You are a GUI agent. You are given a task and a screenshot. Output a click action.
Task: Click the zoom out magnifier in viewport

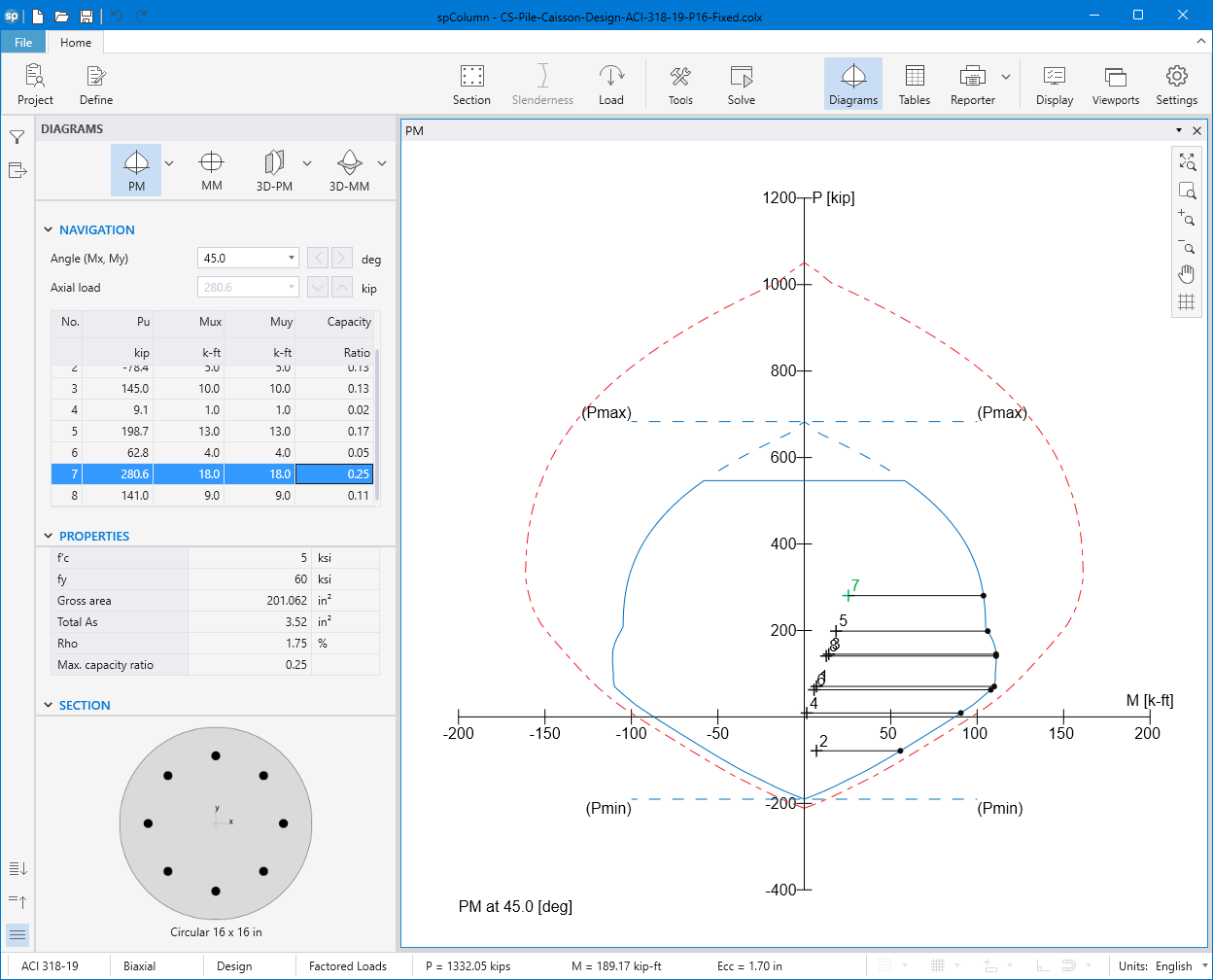click(1187, 246)
